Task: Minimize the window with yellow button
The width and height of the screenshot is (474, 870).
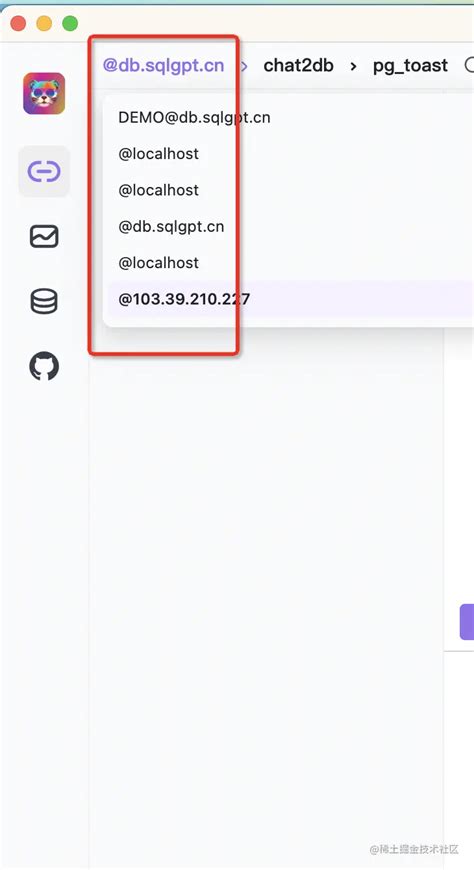Action: pyautogui.click(x=44, y=23)
